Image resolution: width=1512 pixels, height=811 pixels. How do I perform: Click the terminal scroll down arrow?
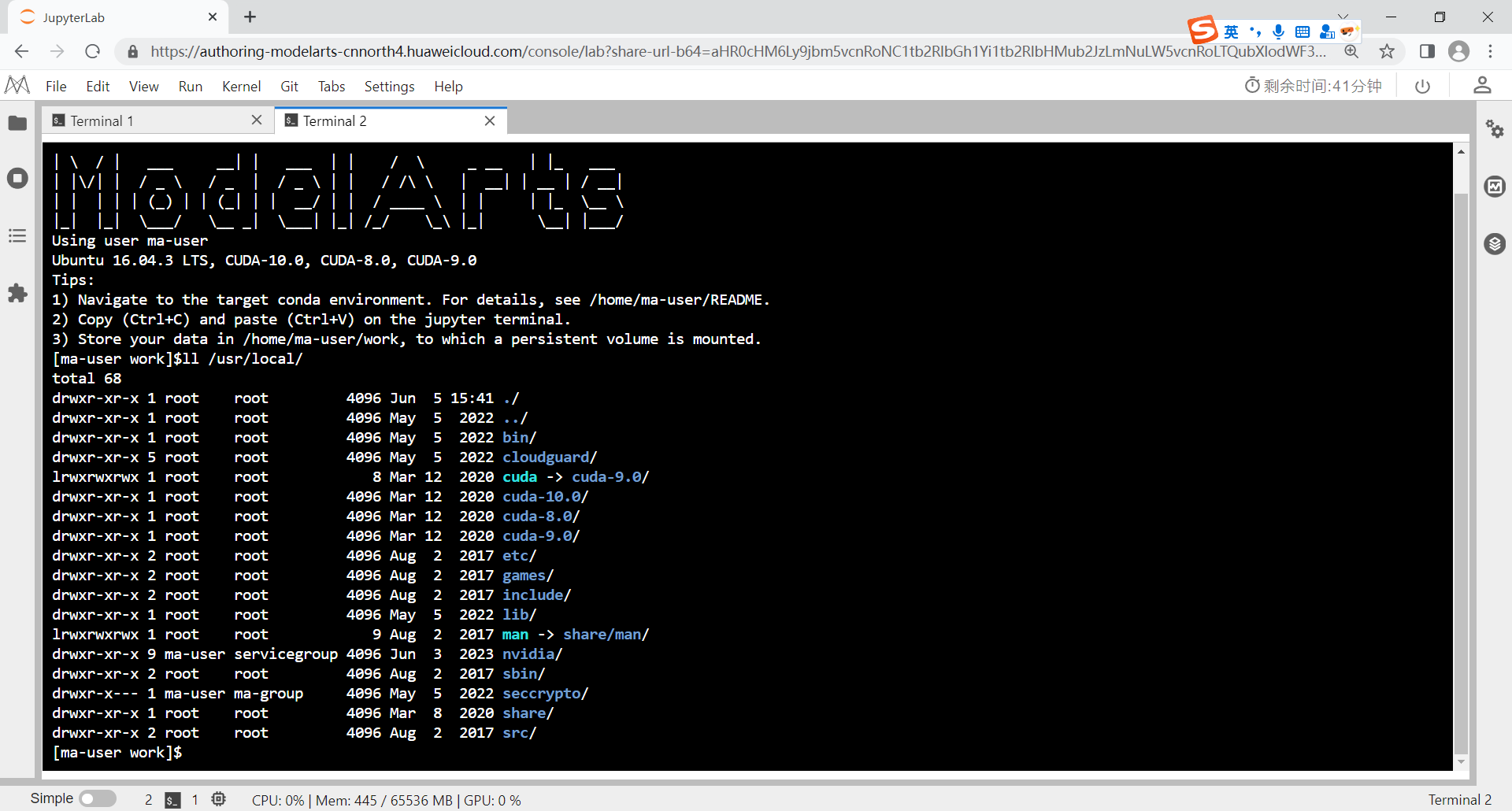click(1461, 761)
